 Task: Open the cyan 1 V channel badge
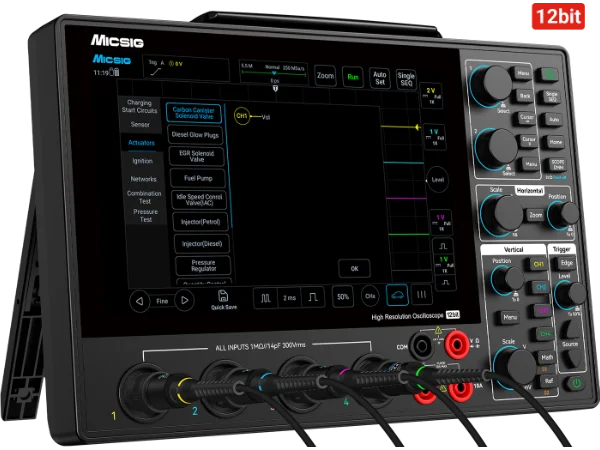tap(435, 137)
